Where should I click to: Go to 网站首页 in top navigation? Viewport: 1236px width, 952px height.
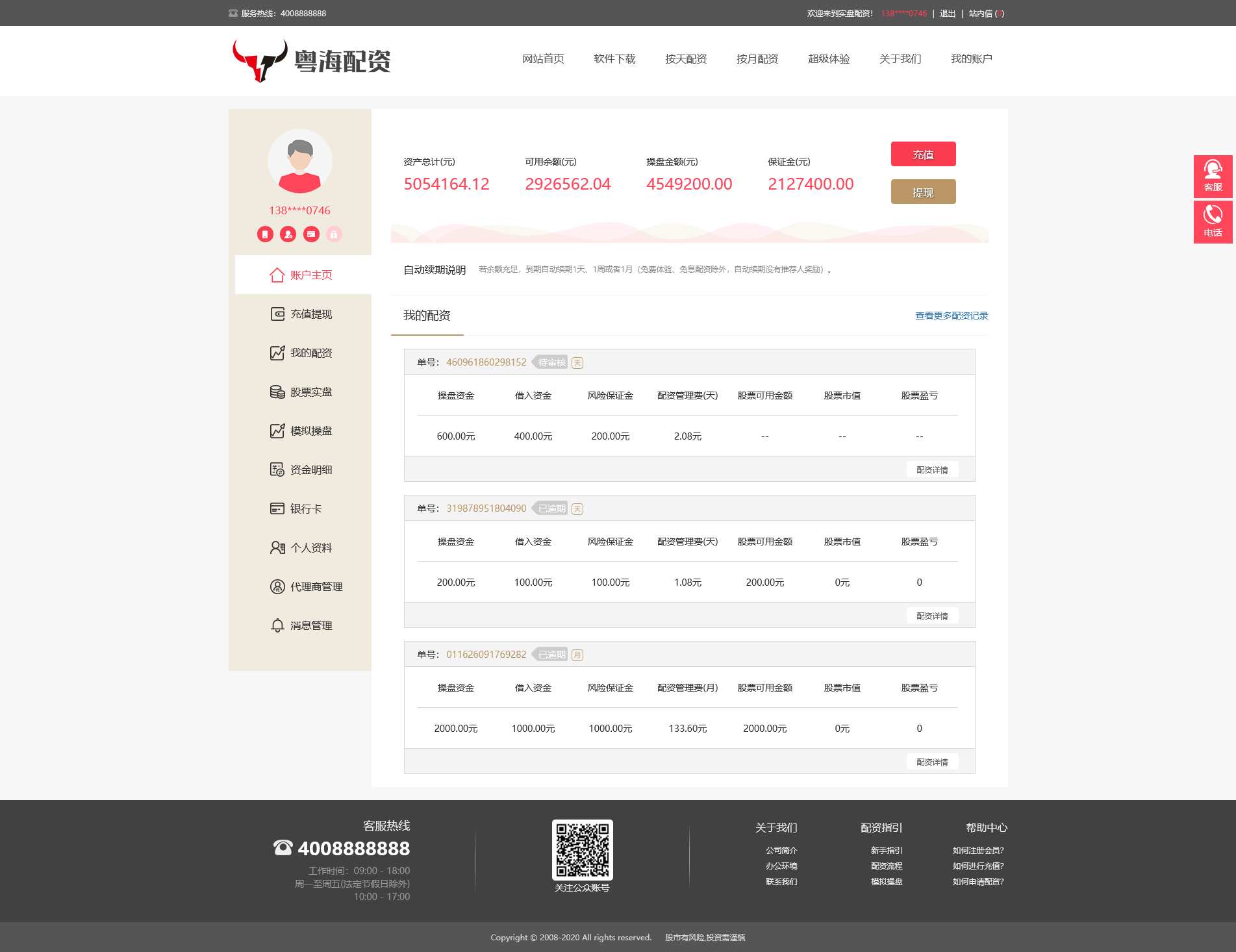(x=543, y=59)
